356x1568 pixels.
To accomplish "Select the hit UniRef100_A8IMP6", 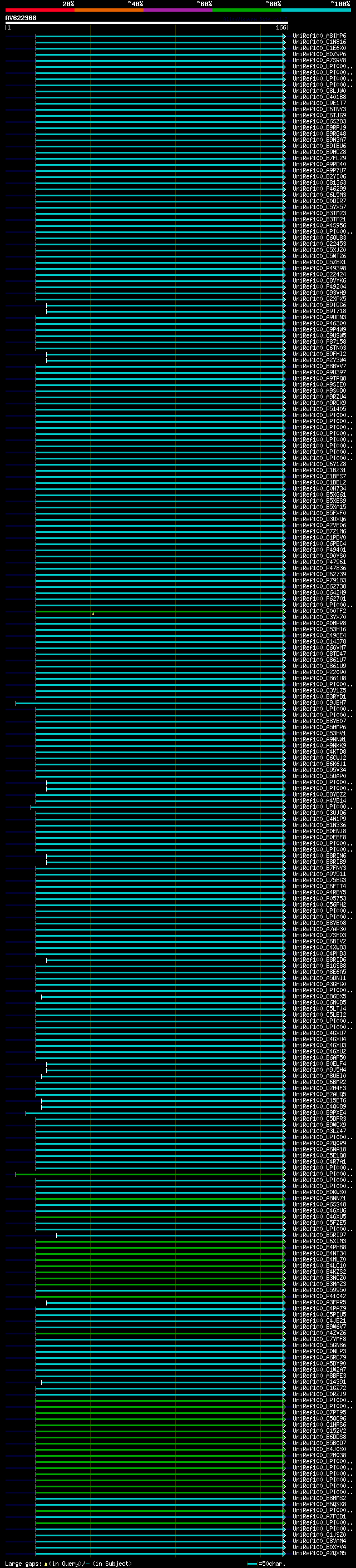I will tap(319, 36).
